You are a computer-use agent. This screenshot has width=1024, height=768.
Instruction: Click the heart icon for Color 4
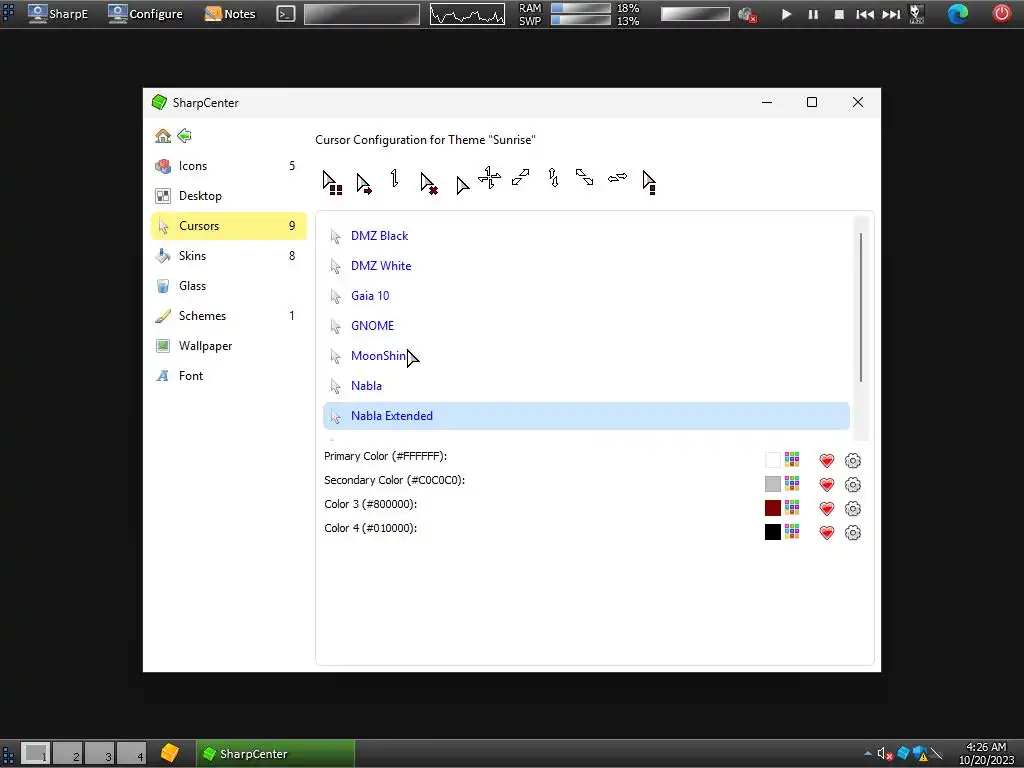pyautogui.click(x=827, y=533)
